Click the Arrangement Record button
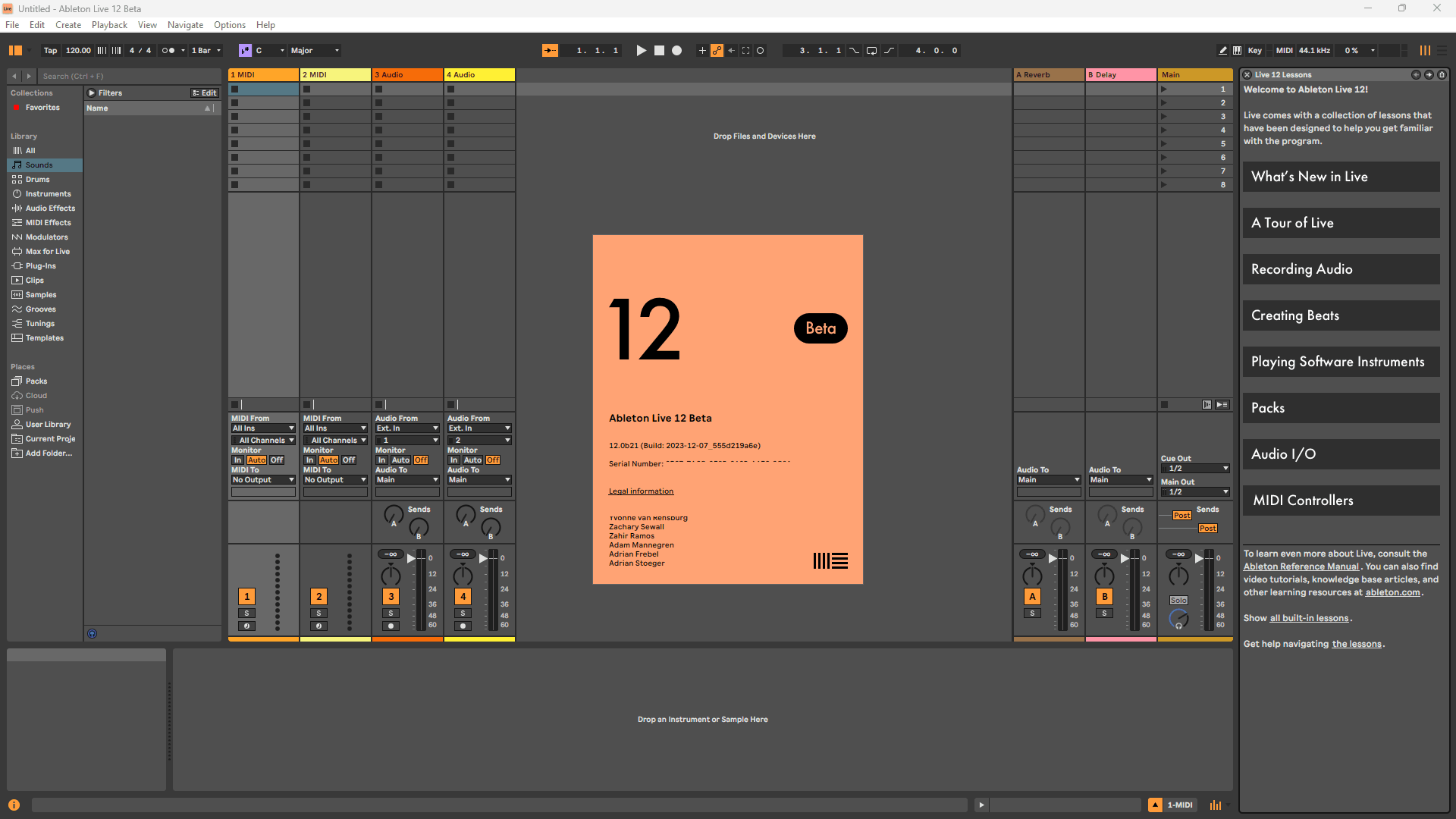The image size is (1456, 819). [x=676, y=51]
